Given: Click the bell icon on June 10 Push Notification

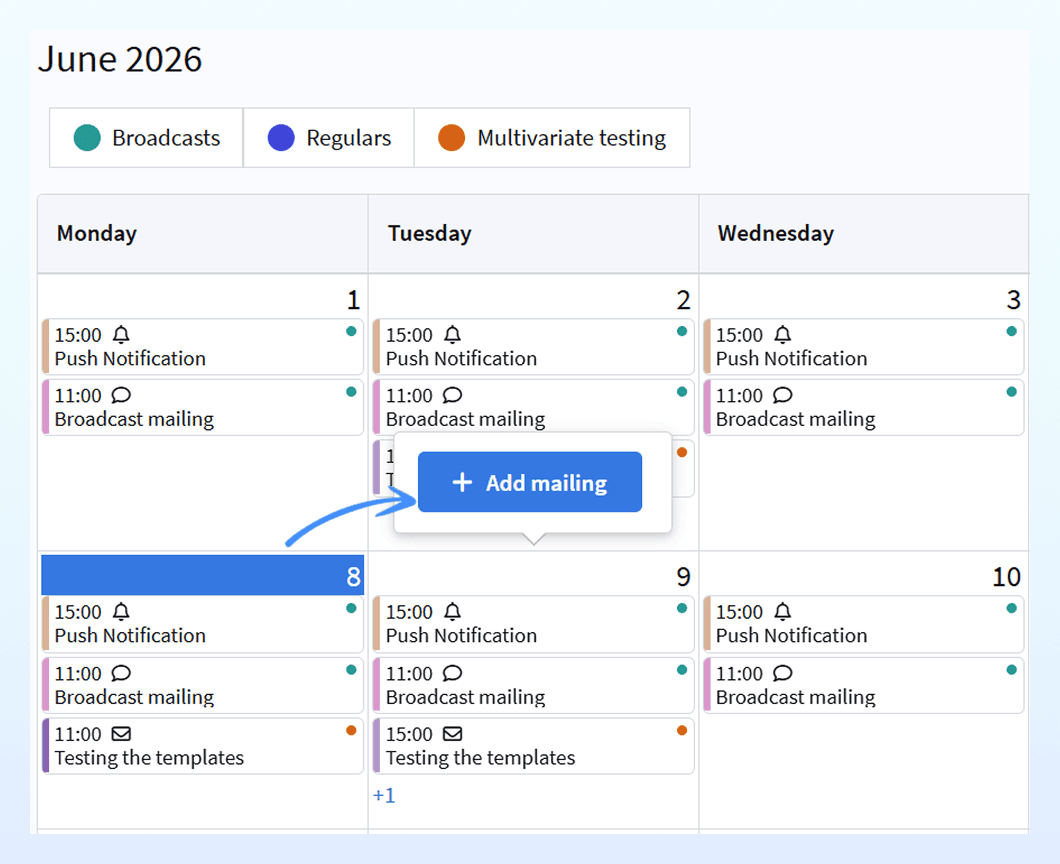Looking at the screenshot, I should pyautogui.click(x=782, y=611).
